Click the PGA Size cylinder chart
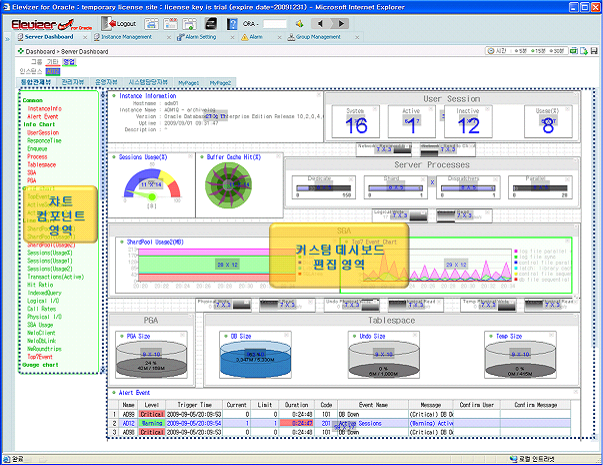 [x=152, y=359]
